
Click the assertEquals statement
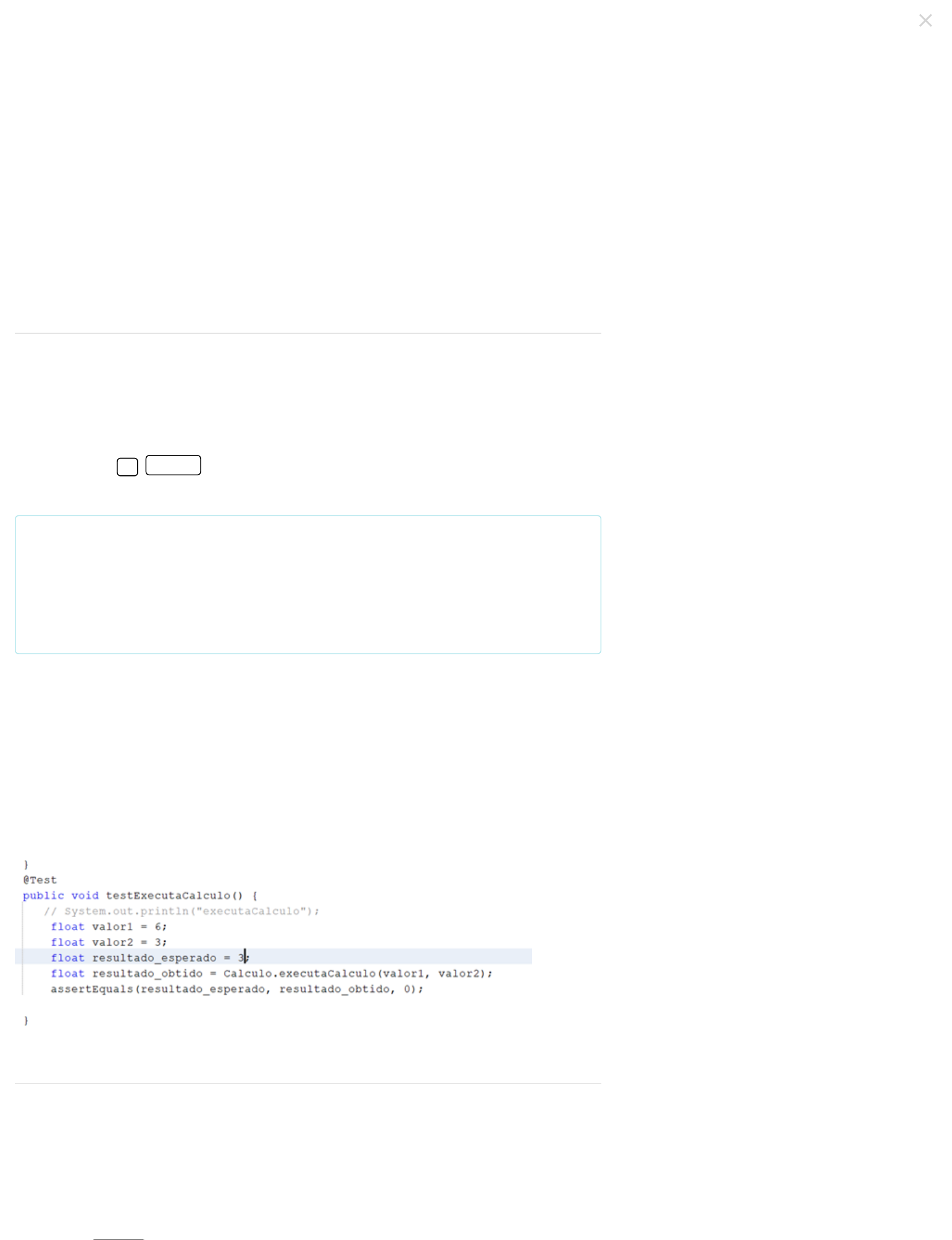pyautogui.click(x=236, y=988)
